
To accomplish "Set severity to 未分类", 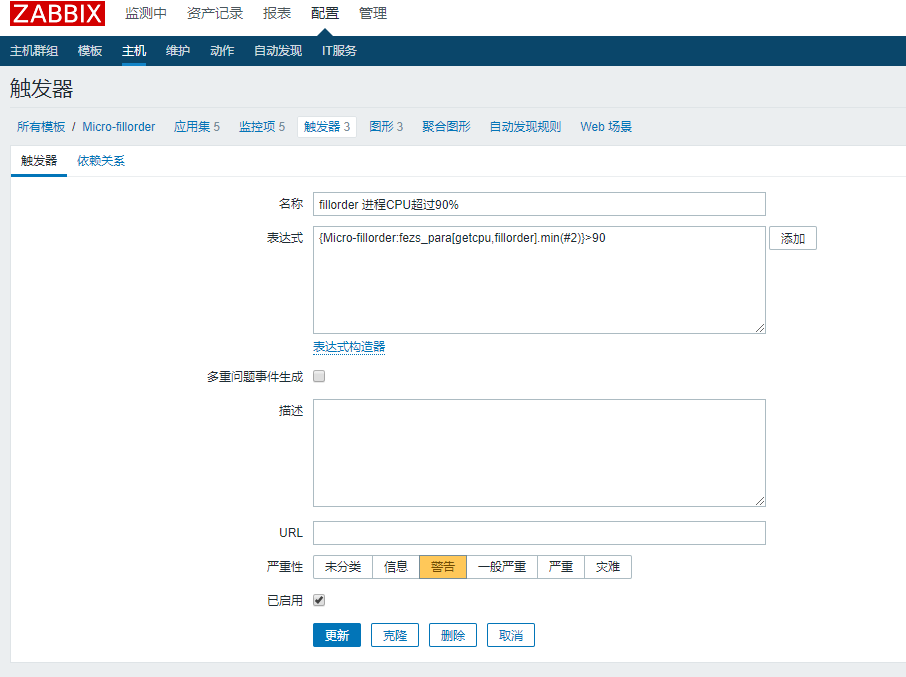I will tap(343, 567).
